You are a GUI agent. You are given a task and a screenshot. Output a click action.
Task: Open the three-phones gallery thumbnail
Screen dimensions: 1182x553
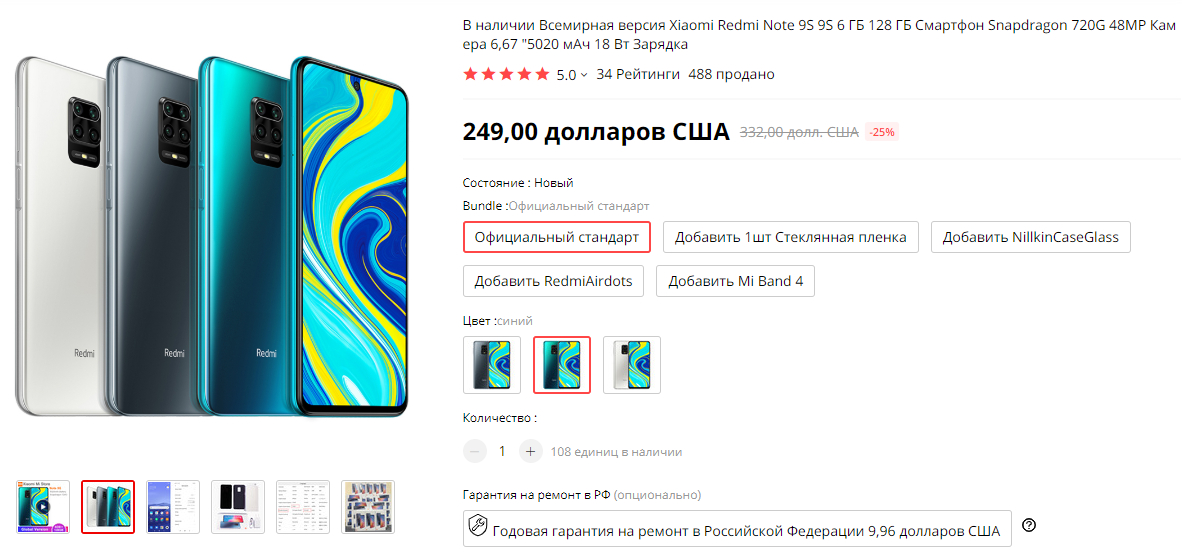(108, 507)
